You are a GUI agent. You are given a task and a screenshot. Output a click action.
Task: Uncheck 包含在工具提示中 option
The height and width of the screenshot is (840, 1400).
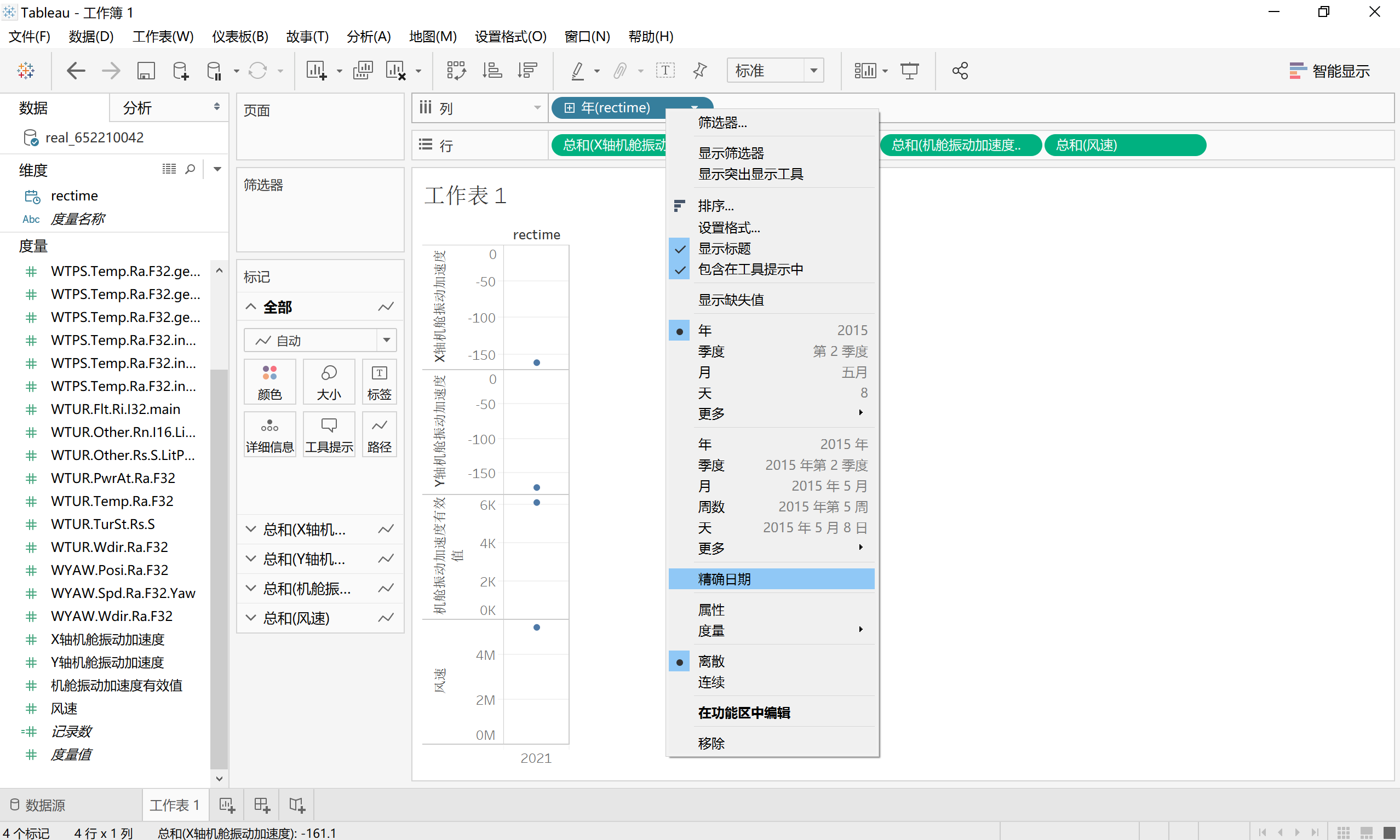[x=750, y=269]
